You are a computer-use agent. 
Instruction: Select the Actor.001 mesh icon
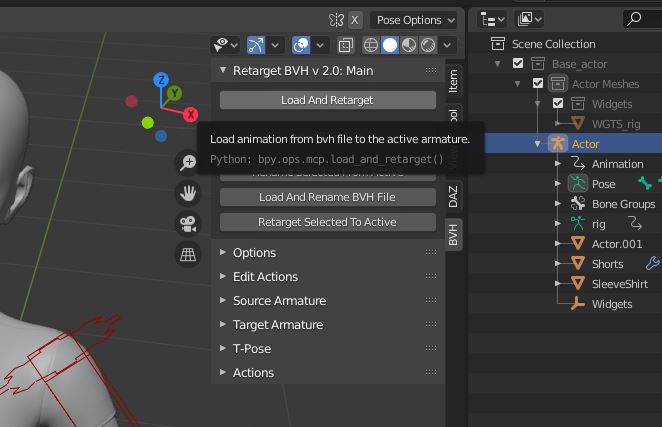pyautogui.click(x=578, y=244)
